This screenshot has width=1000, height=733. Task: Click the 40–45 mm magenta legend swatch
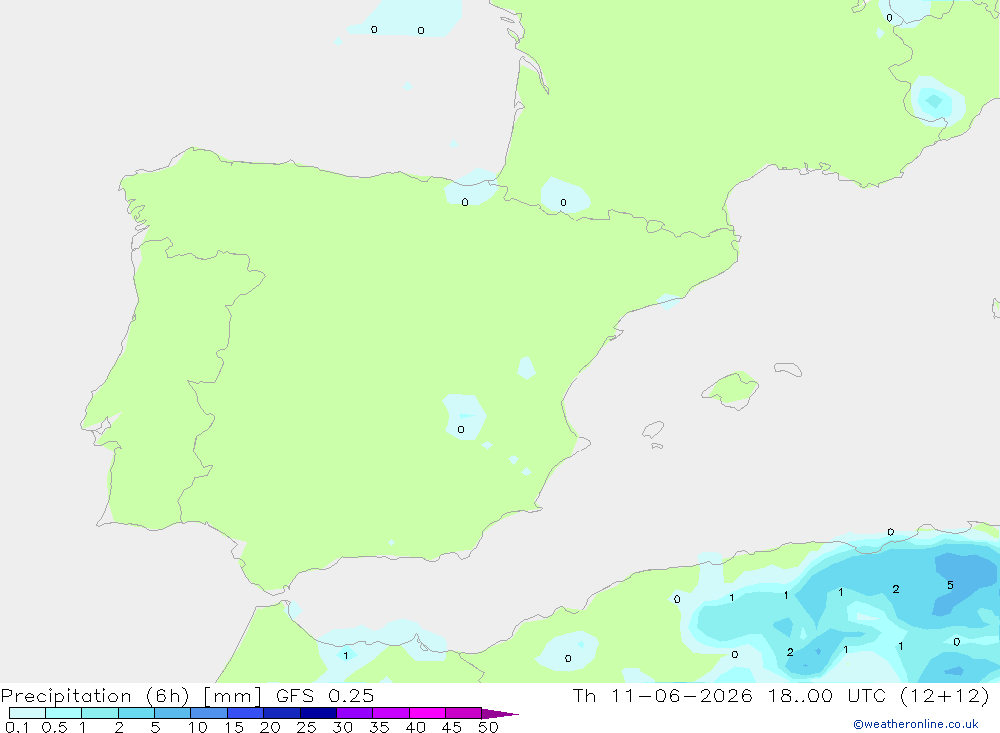click(427, 713)
